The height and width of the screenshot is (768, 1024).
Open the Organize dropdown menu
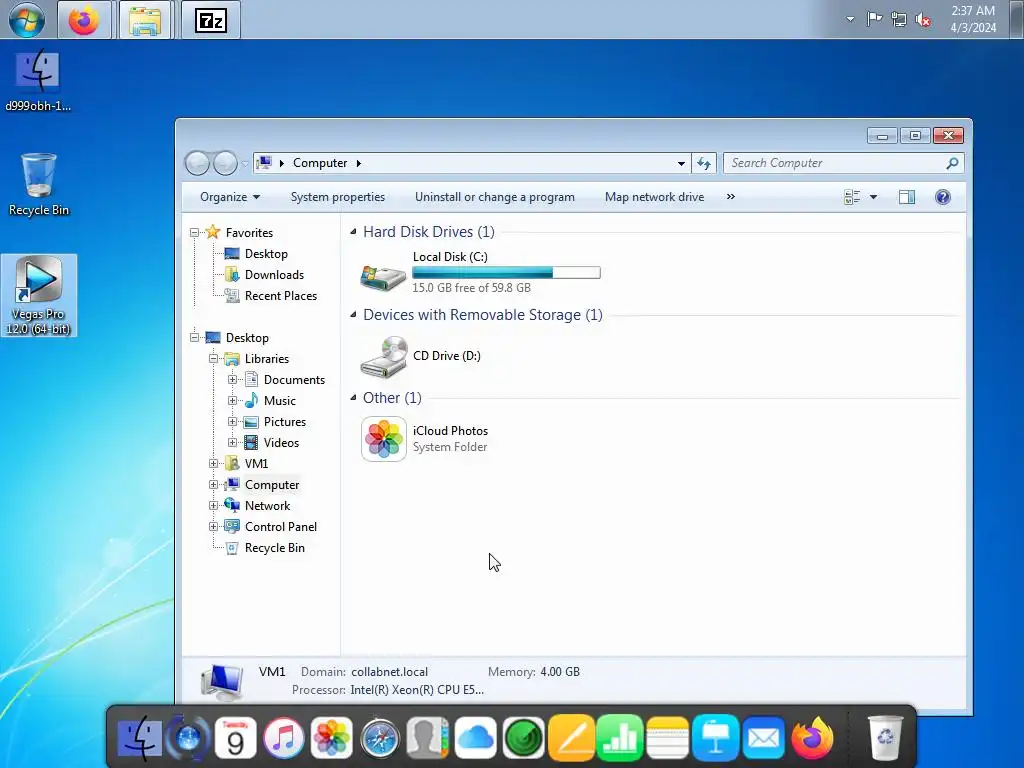coord(230,197)
